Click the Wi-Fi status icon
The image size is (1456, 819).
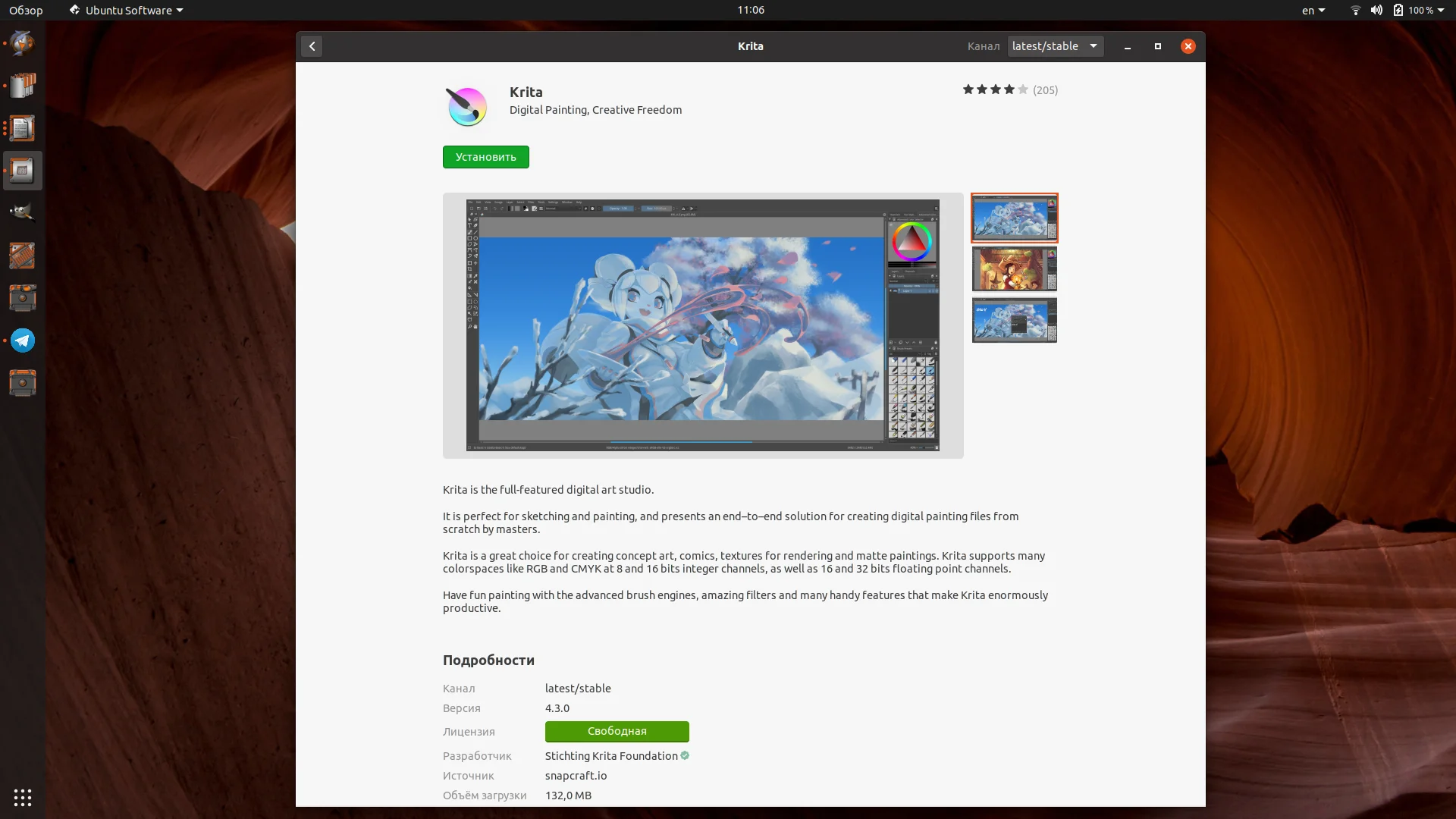(1355, 10)
